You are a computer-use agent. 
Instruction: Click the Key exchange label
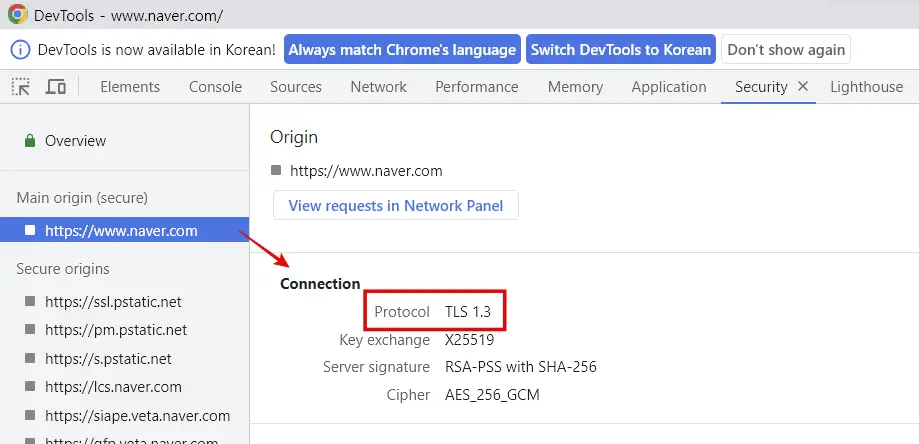tap(384, 340)
